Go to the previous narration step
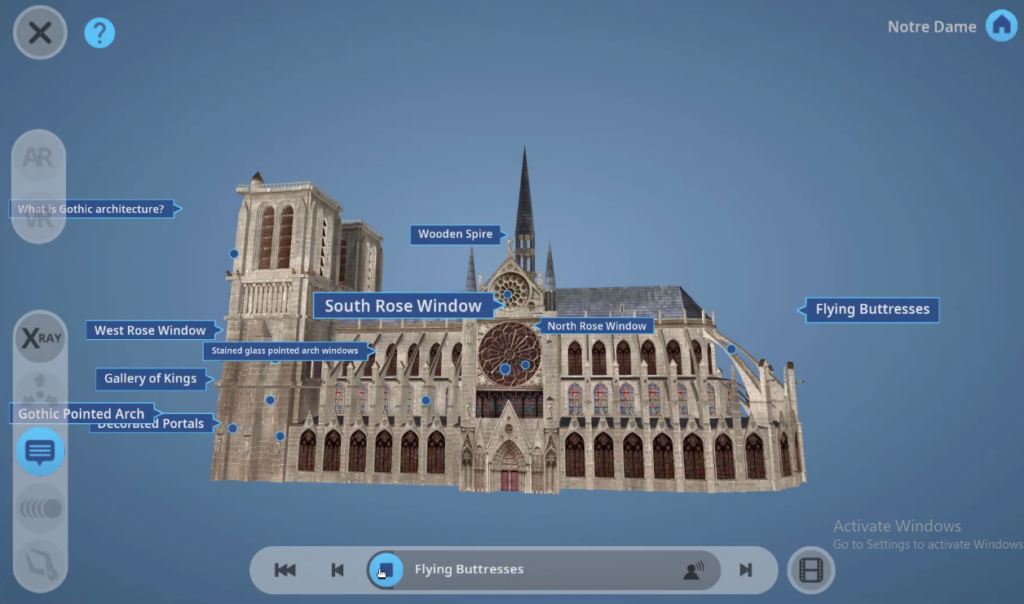 pyautogui.click(x=337, y=570)
